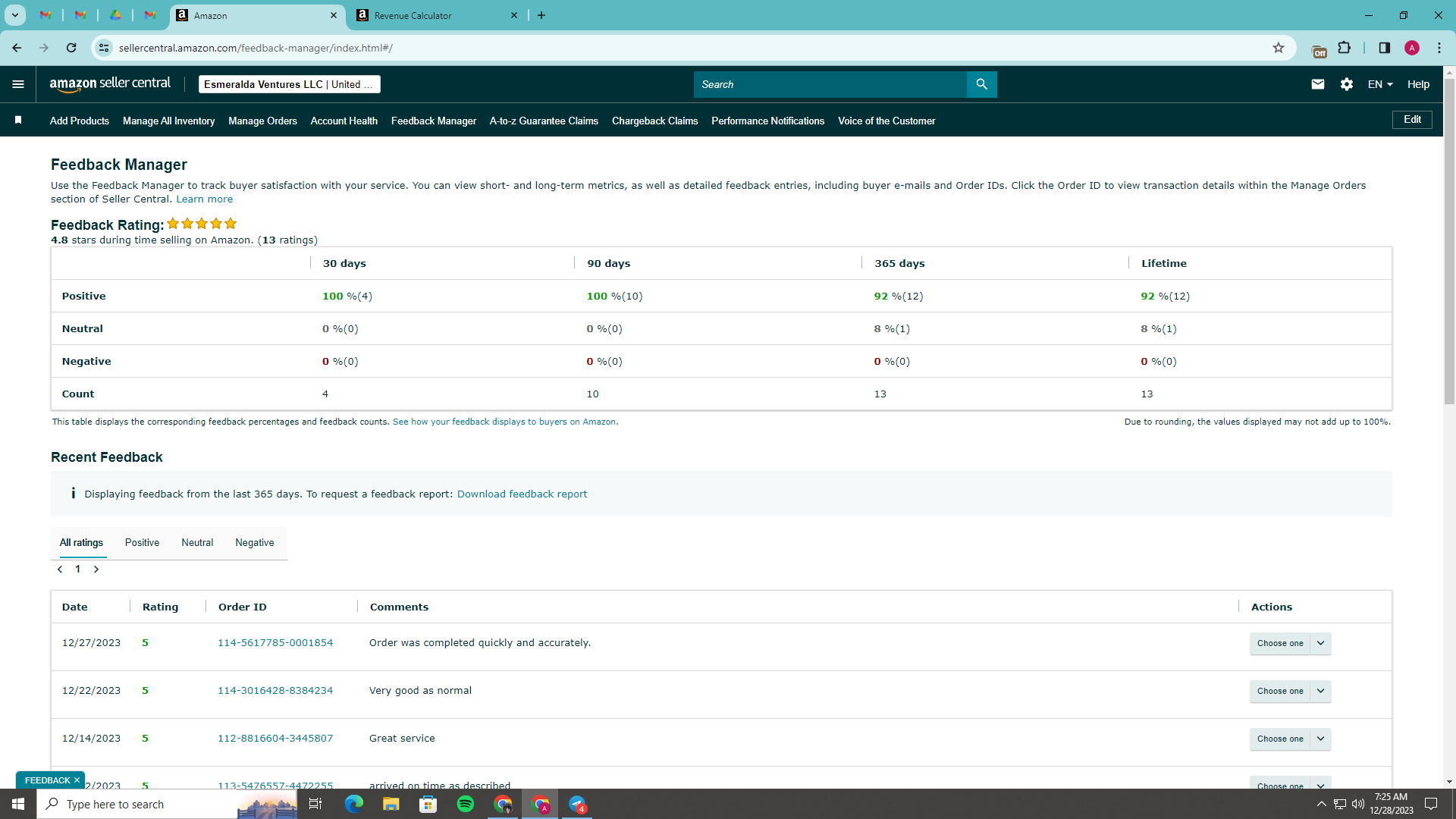This screenshot has height=819, width=1456.
Task: Open Manage Orders menu item
Action: click(262, 121)
